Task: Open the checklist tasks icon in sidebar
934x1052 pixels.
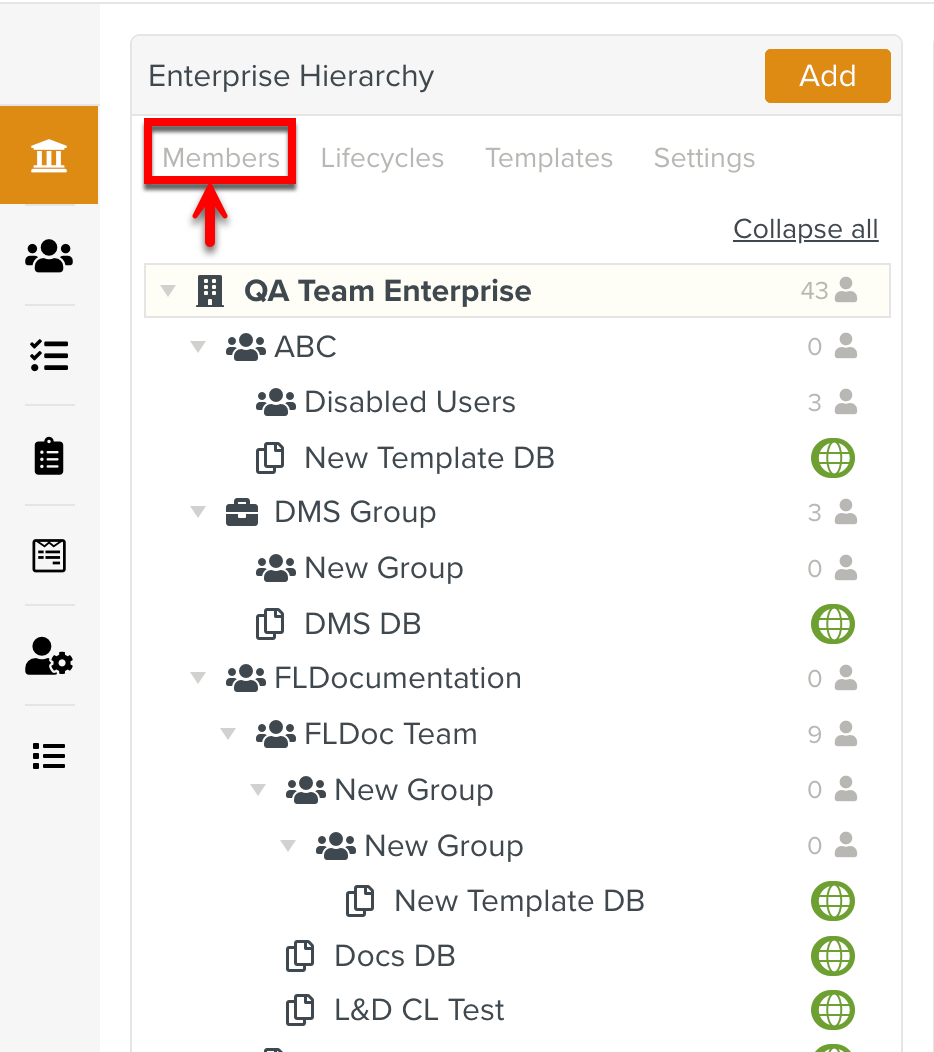Action: coord(49,355)
